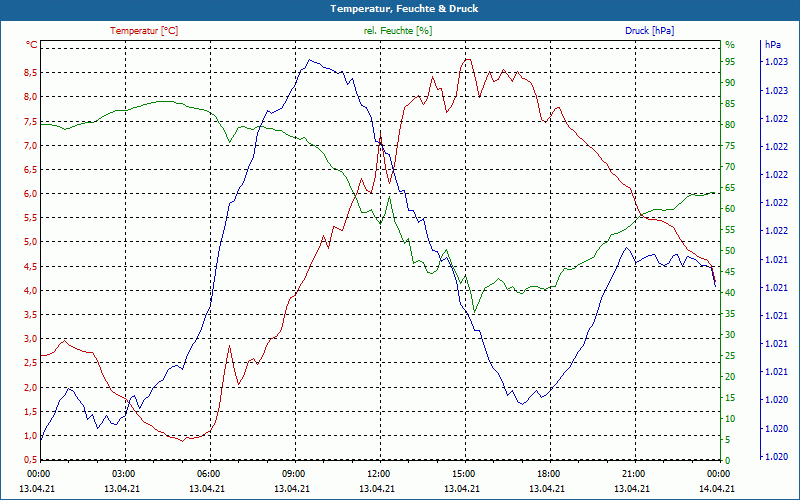Click the green "35" humidity axis tick
Screen dimensions: 800x500
[x=730, y=314]
